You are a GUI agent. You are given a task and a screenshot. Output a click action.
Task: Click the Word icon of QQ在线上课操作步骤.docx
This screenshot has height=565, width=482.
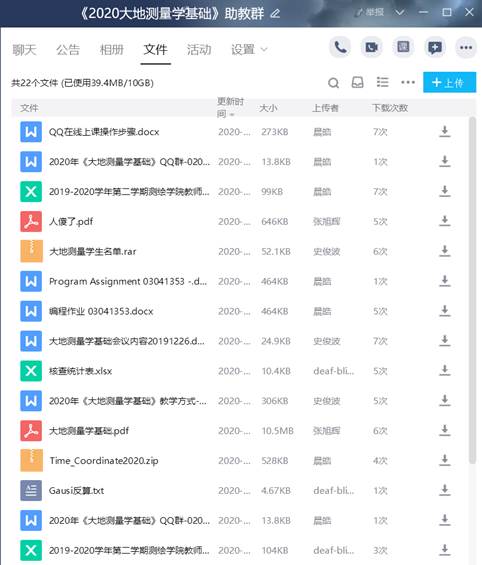click(31, 132)
